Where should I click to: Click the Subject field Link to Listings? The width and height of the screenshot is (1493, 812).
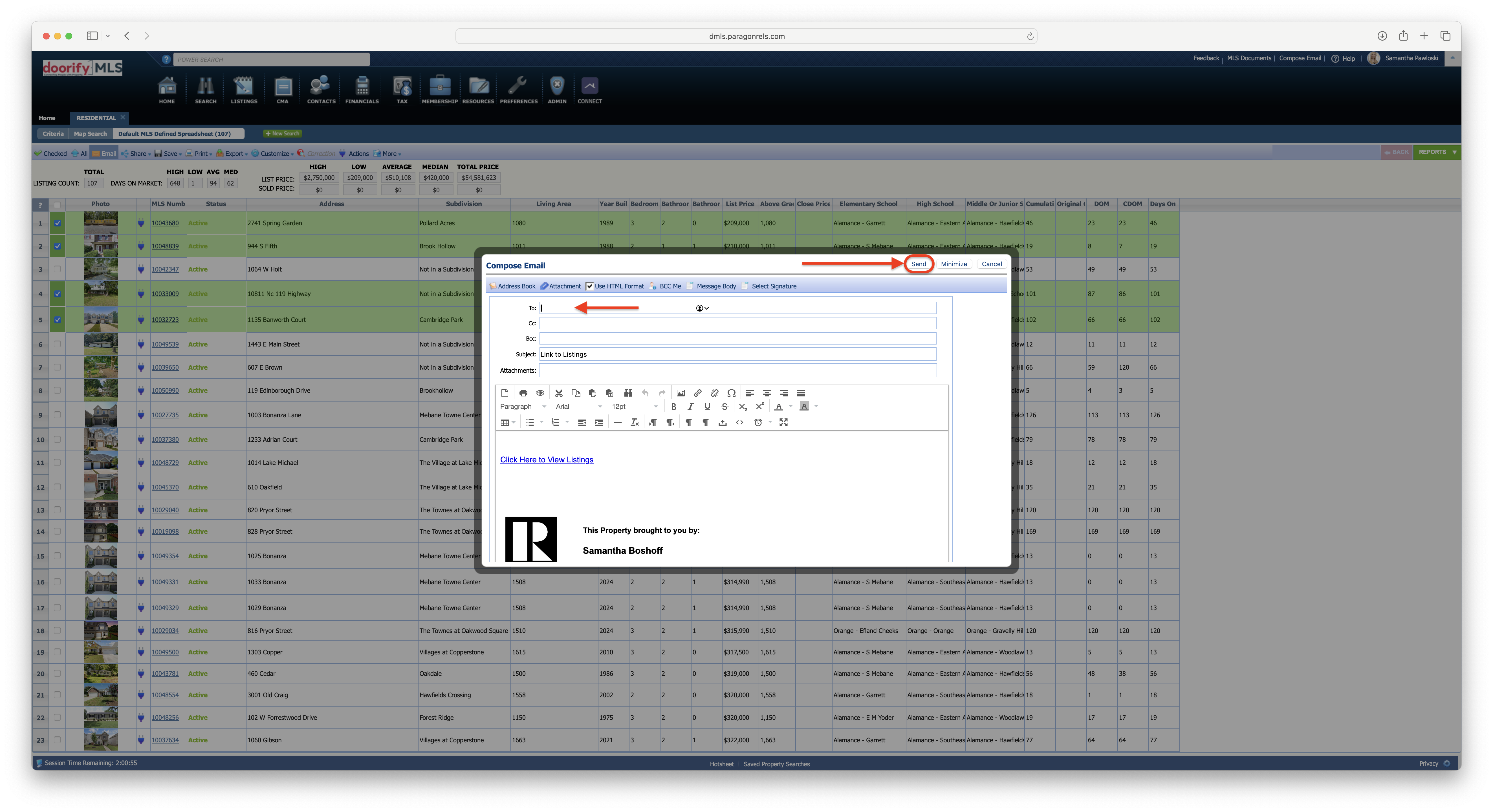tap(738, 355)
